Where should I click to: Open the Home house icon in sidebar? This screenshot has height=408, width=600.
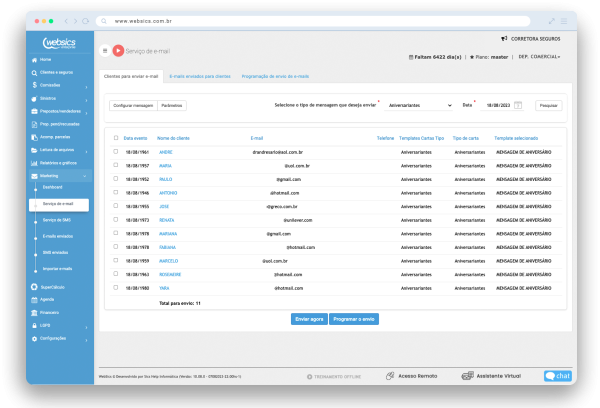click(x=34, y=60)
